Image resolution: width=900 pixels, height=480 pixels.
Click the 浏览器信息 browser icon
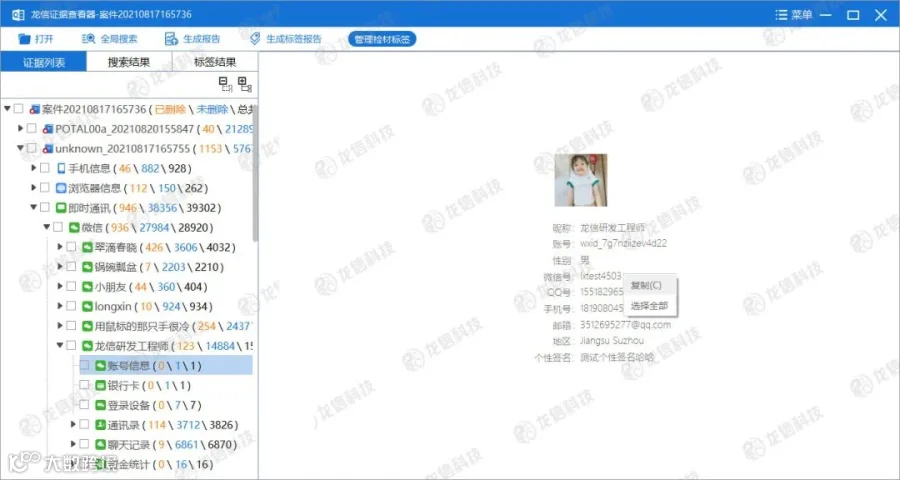[61, 188]
